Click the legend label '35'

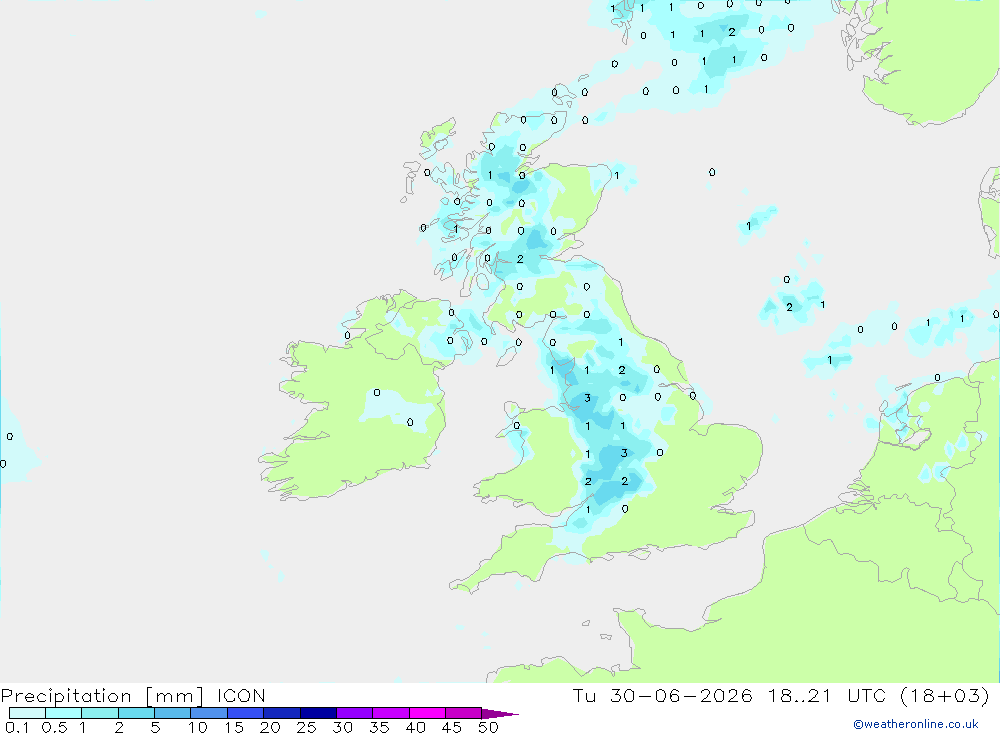tap(379, 727)
